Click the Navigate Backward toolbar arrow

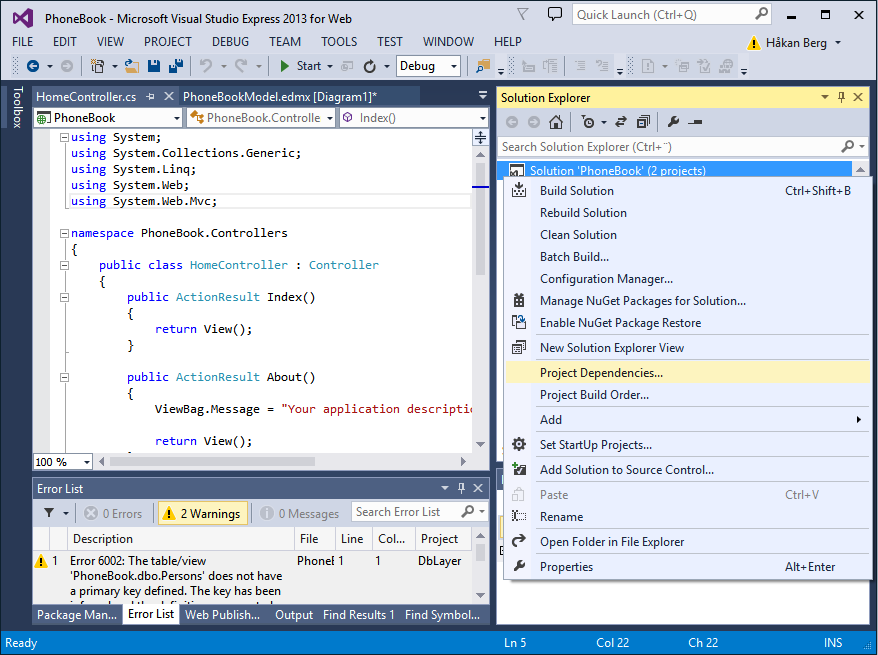[x=33, y=66]
